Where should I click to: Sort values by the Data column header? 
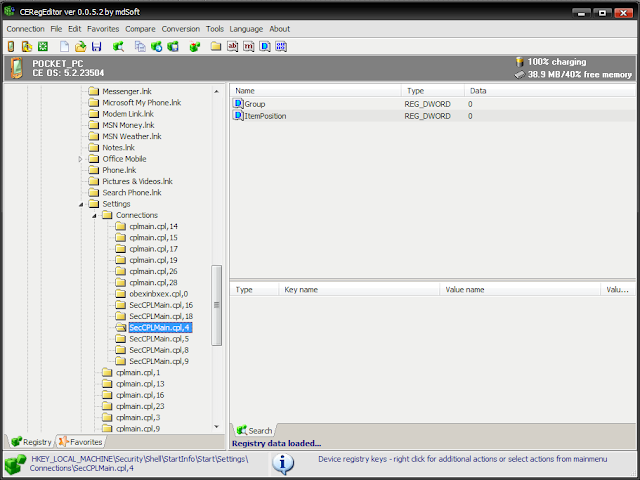click(550, 91)
